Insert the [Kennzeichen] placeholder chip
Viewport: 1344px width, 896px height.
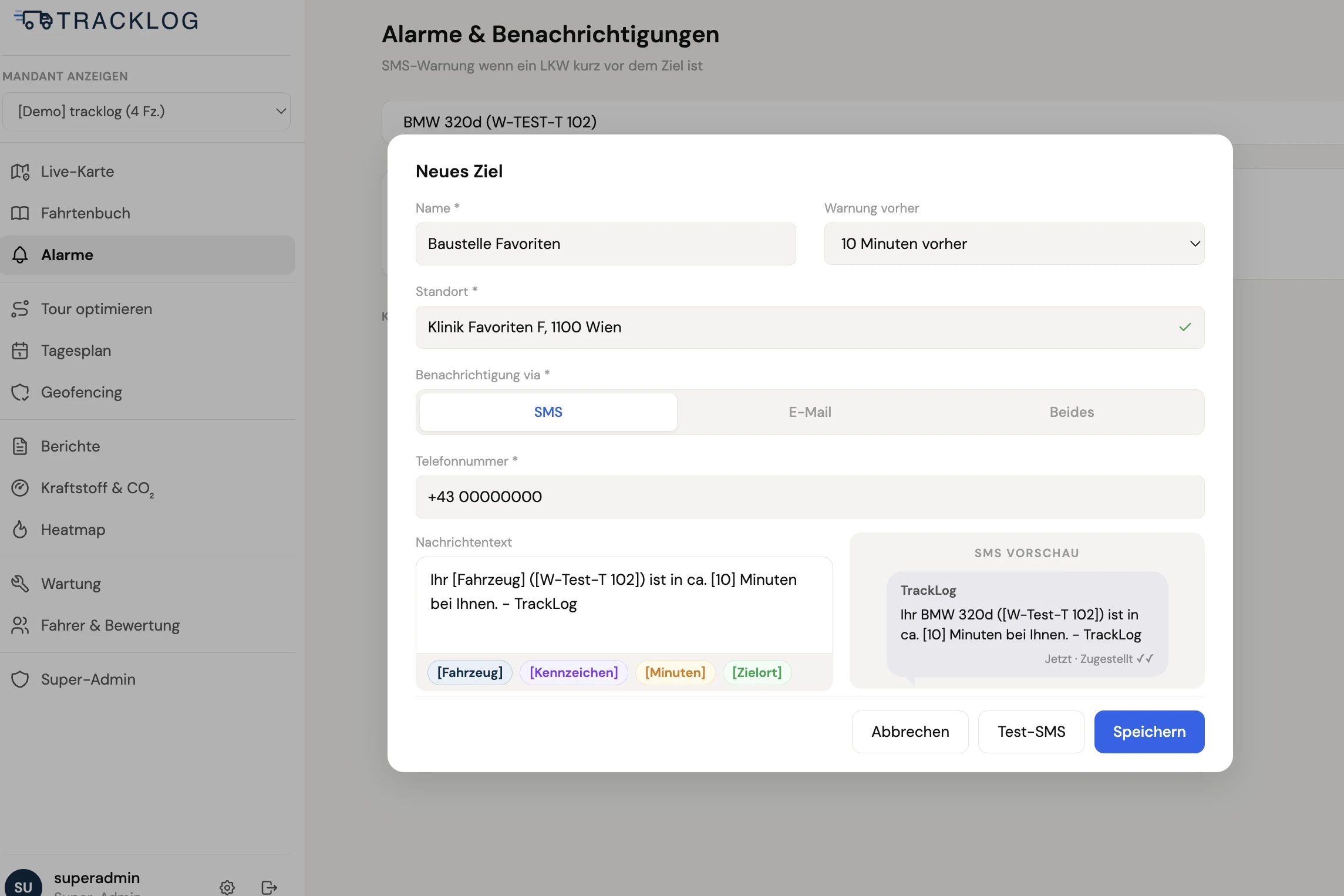click(574, 672)
